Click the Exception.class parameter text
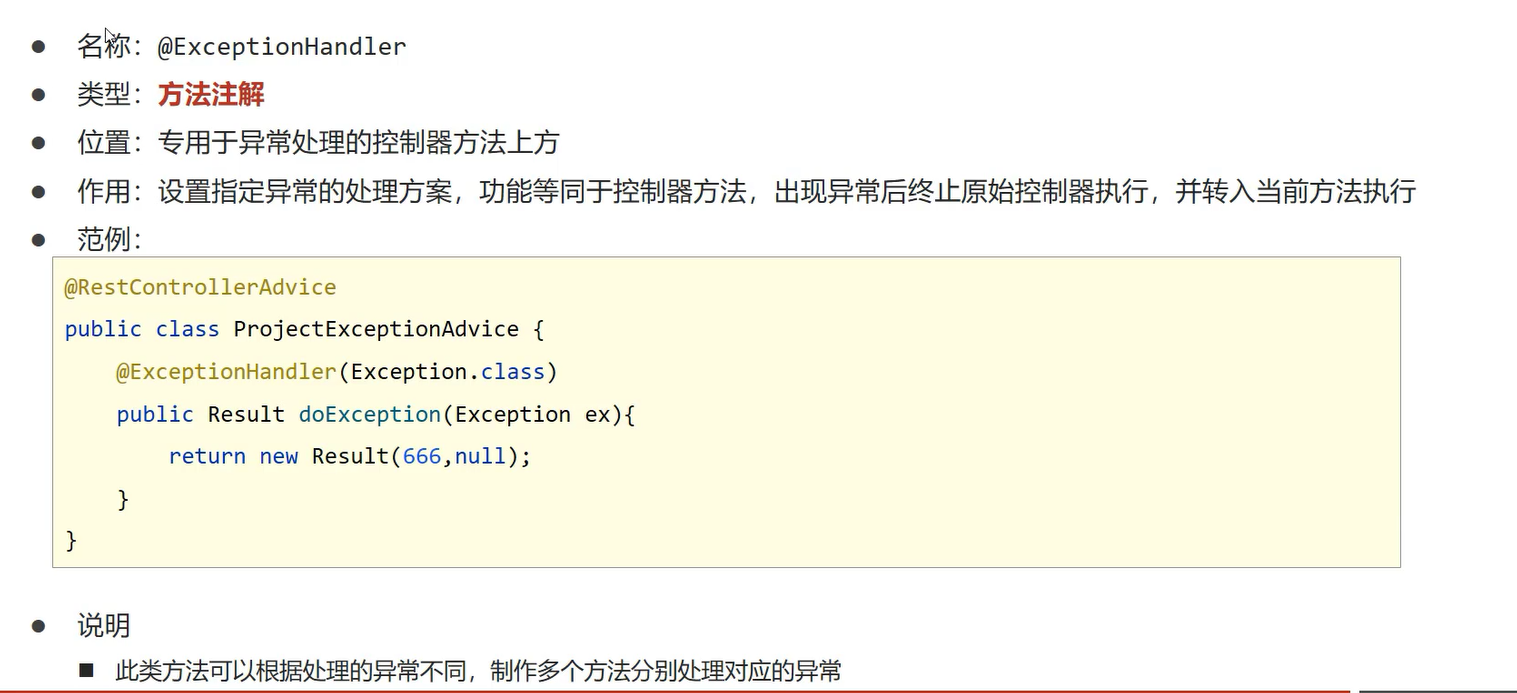This screenshot has height=693, width=1517. (448, 372)
